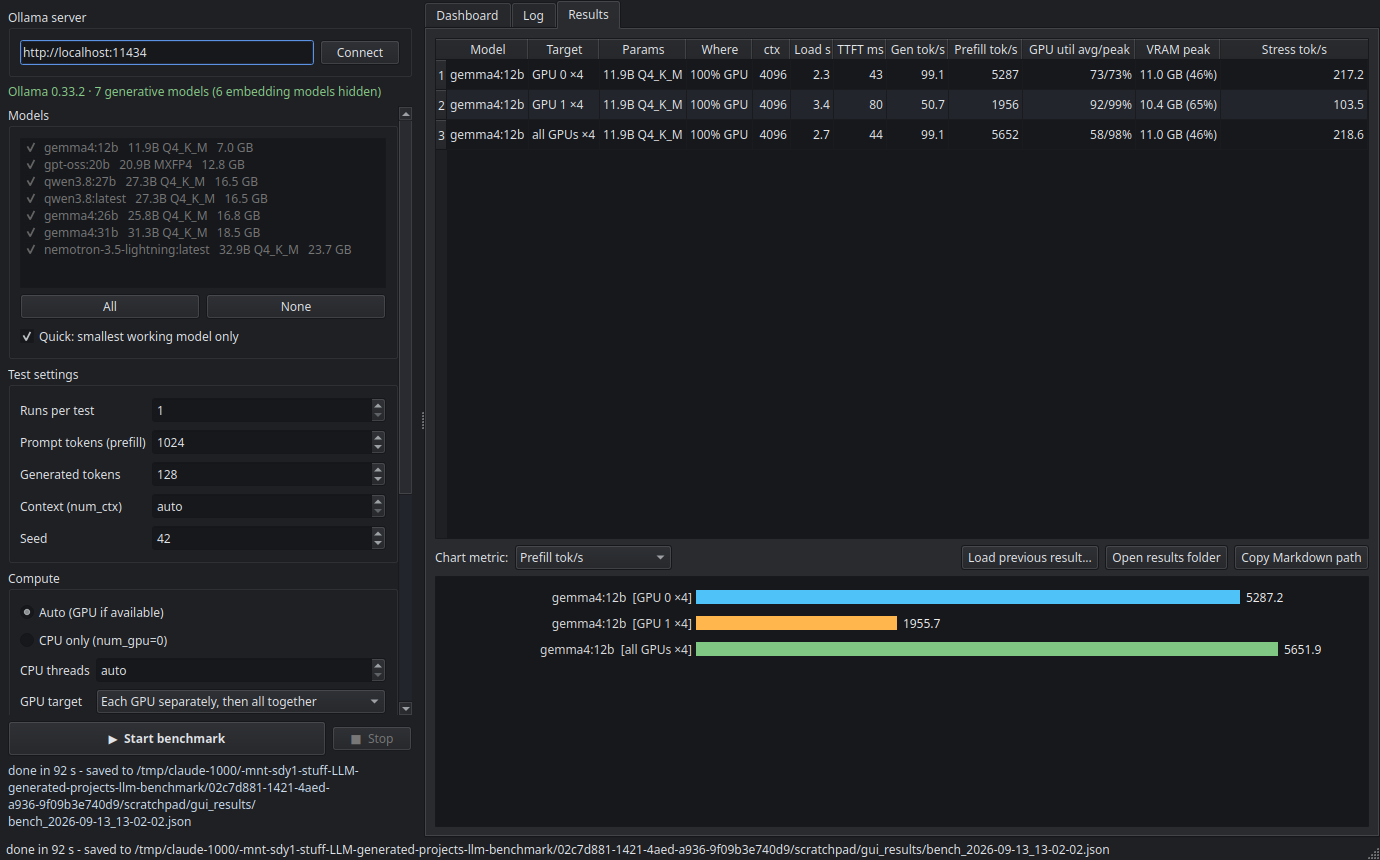Increase the Prompt tokens (prefill) value
1380x860 pixels.
(378, 437)
